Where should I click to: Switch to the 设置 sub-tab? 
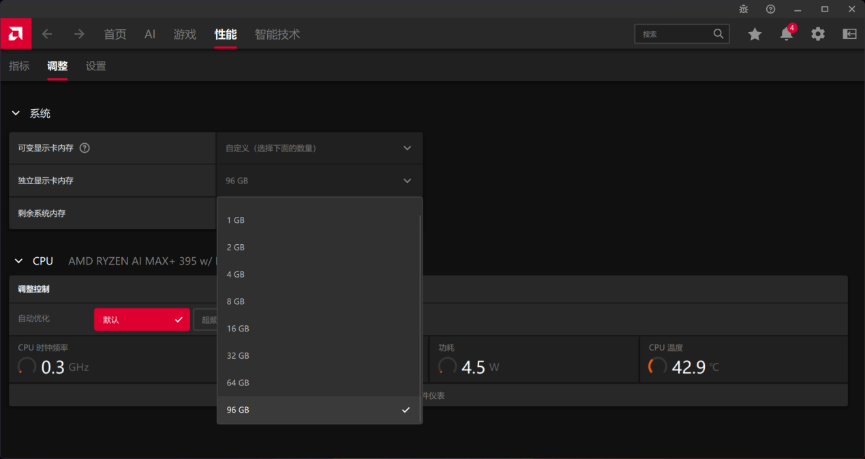tap(95, 66)
